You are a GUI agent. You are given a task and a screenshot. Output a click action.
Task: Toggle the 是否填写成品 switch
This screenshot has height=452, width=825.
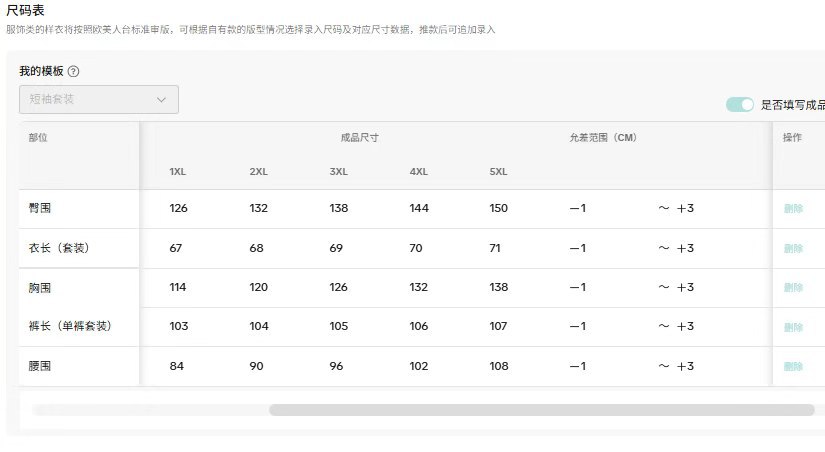tap(740, 105)
